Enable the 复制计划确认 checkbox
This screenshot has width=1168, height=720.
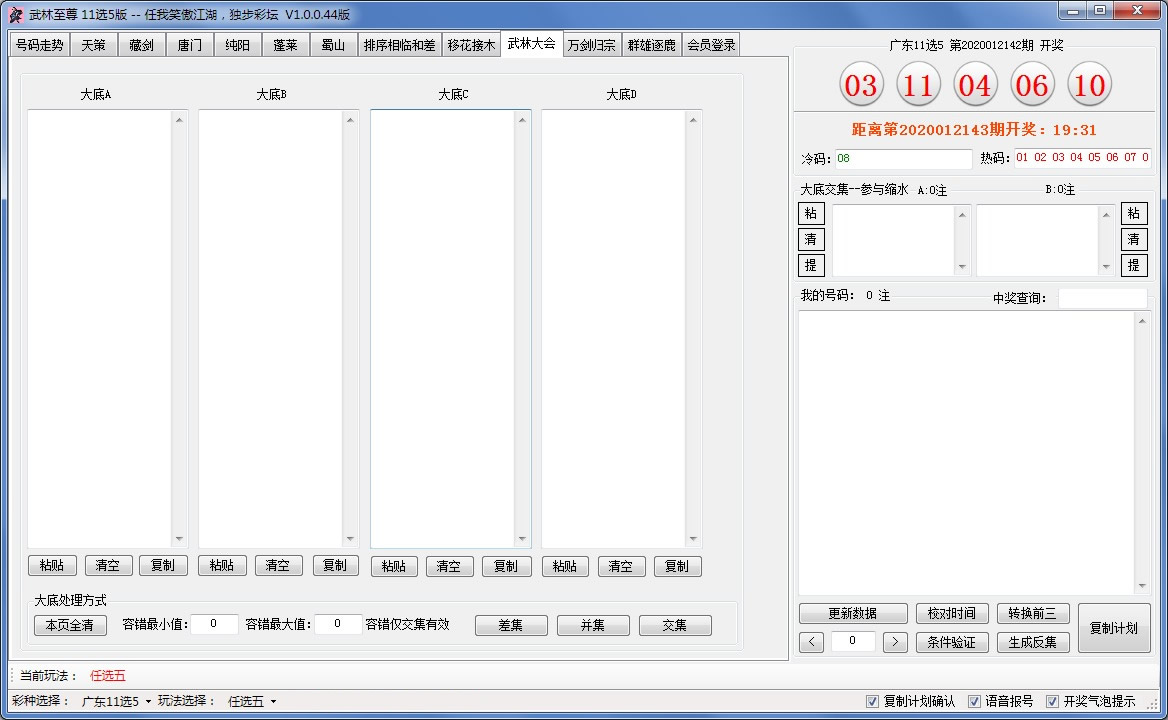pyautogui.click(x=873, y=701)
